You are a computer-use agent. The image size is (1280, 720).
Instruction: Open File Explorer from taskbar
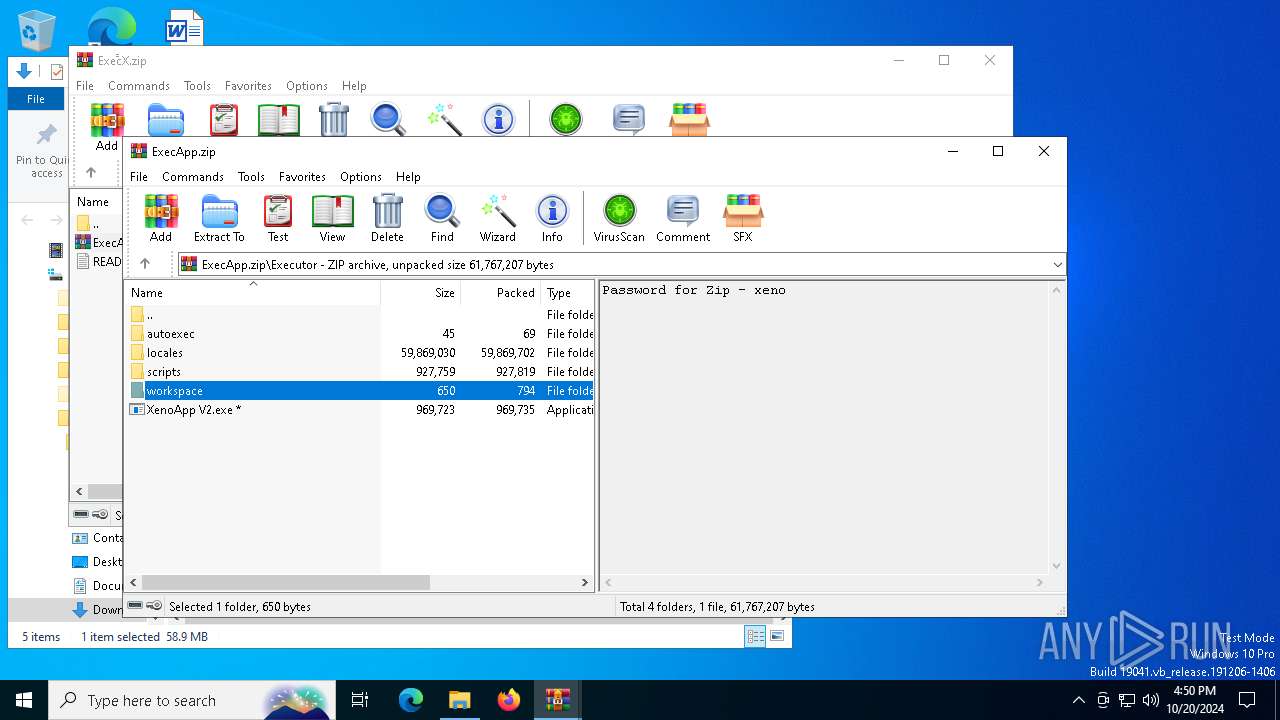[x=459, y=700]
